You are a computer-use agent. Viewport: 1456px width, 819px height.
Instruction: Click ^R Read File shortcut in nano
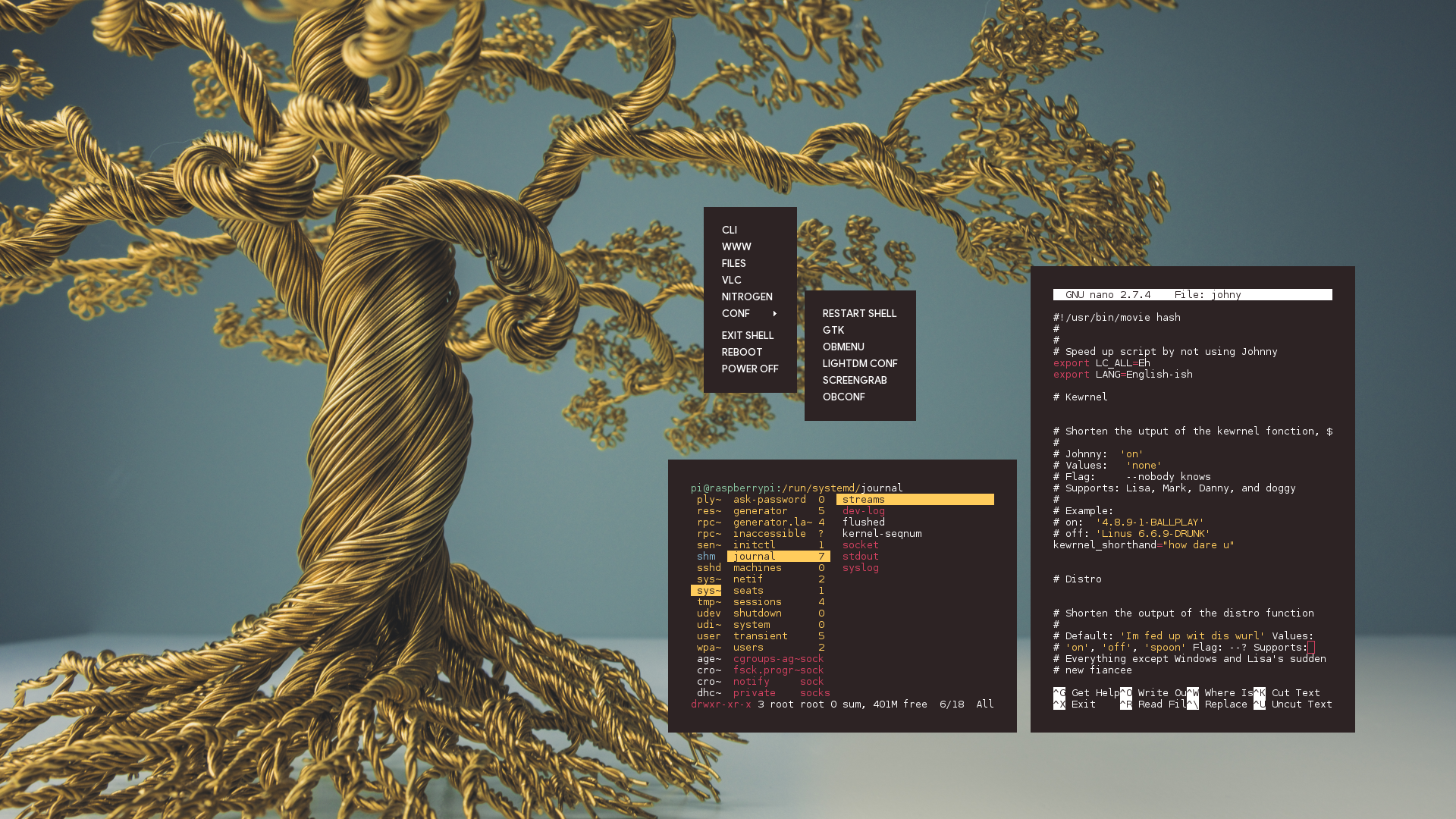click(x=1153, y=704)
